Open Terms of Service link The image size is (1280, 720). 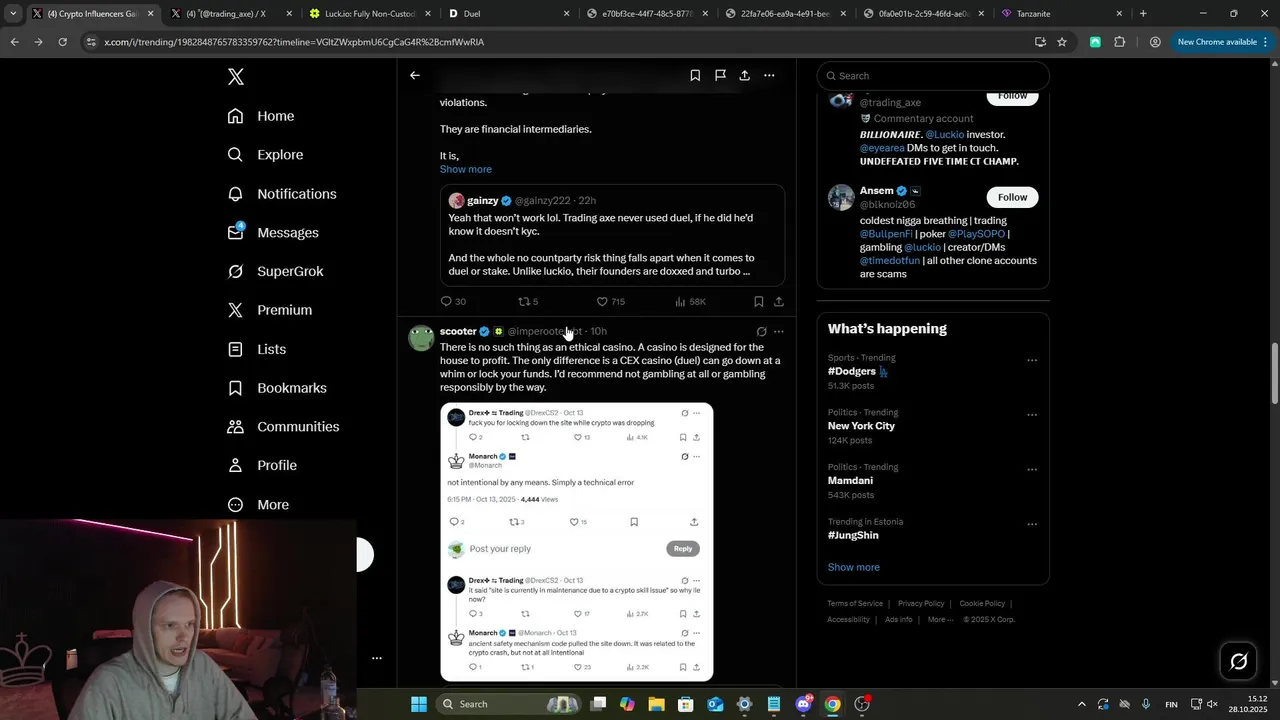tap(855, 604)
